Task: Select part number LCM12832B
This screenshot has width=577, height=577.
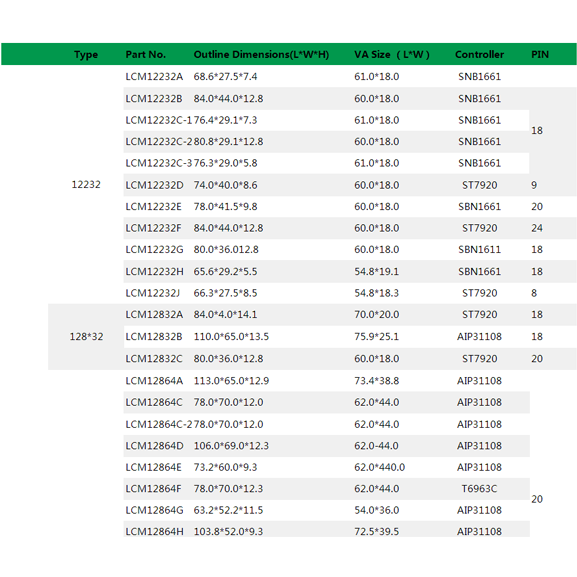Action: coord(154,337)
